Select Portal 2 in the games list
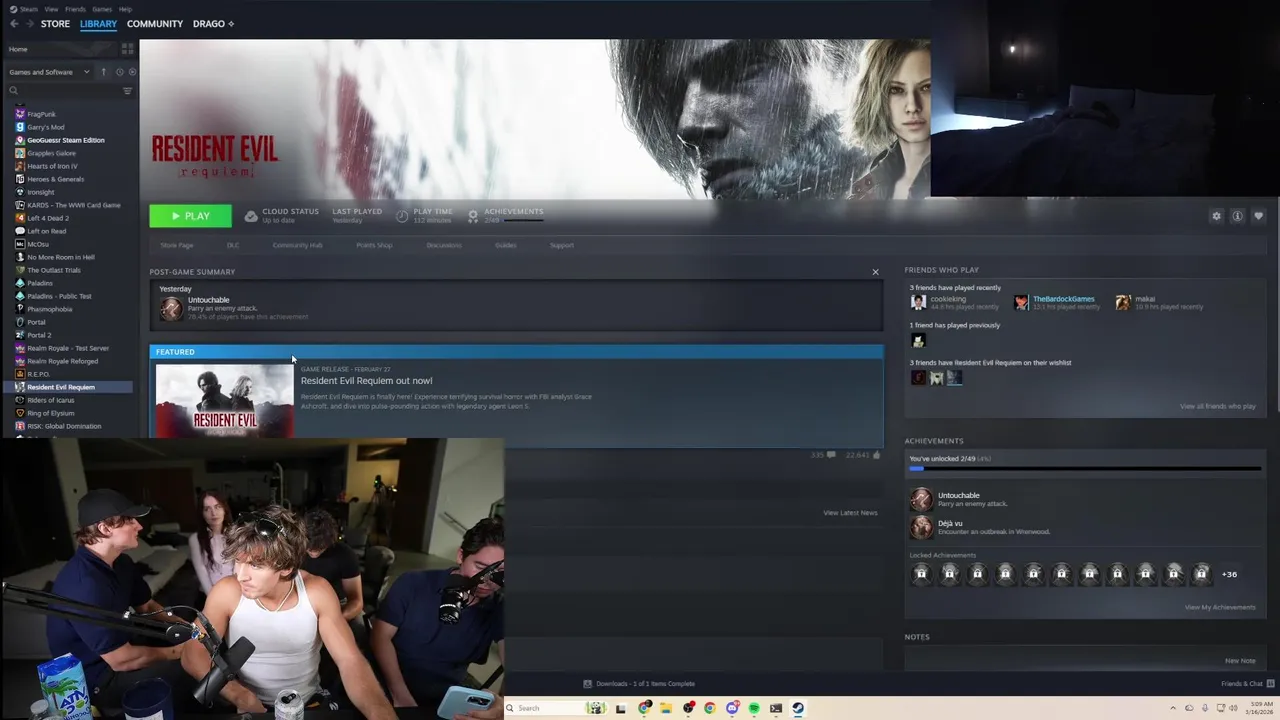 pos(39,335)
